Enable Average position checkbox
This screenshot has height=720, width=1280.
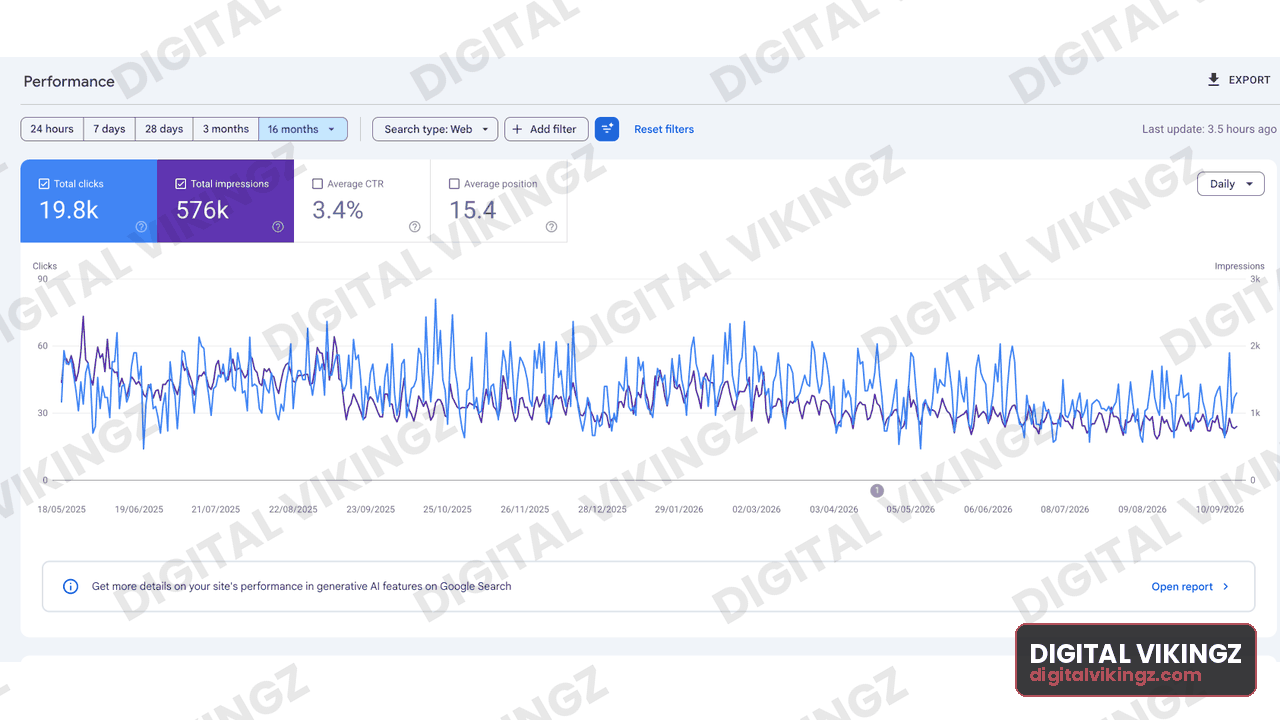point(454,184)
